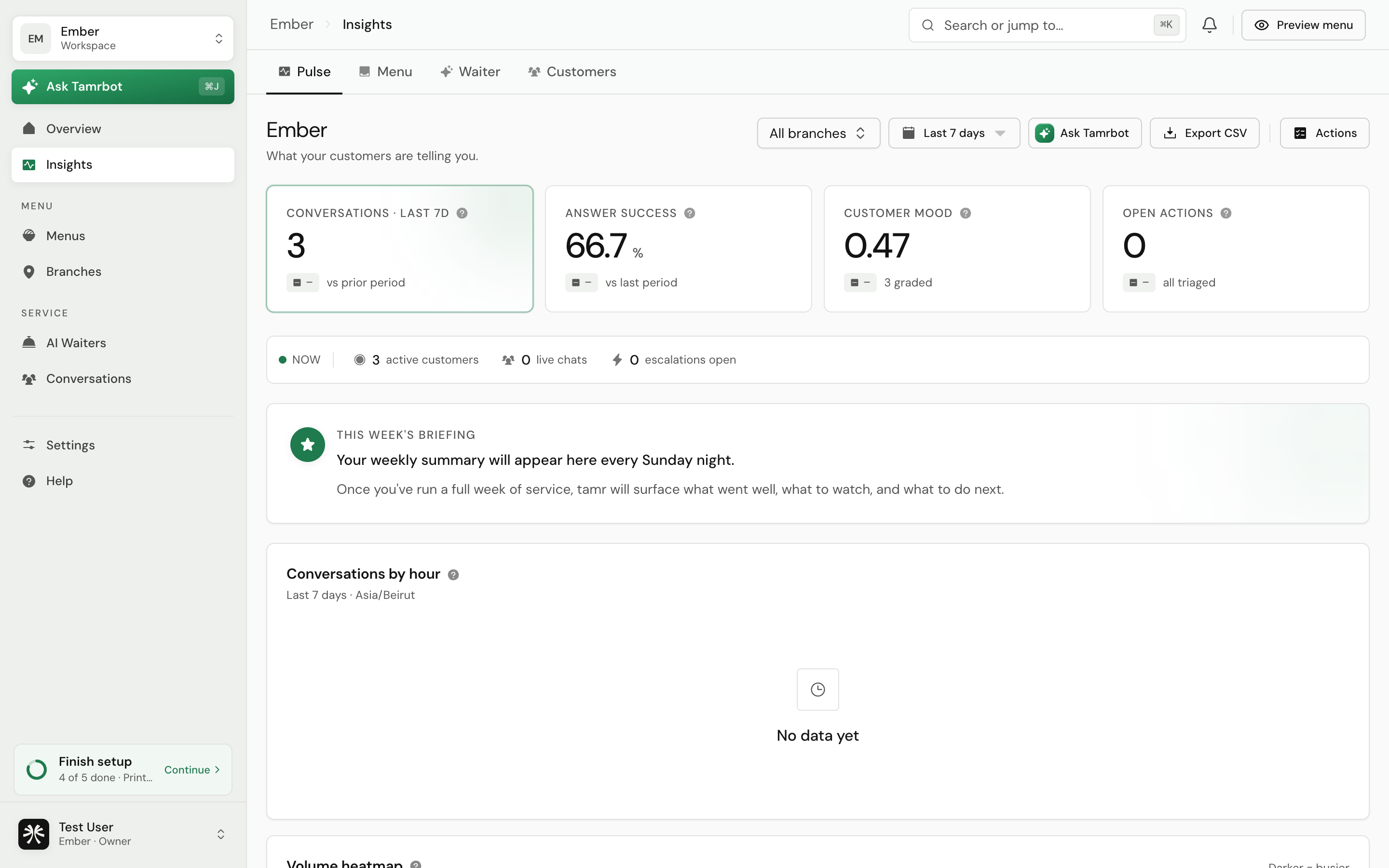
Task: Click the Finish setup progress ring
Action: [37, 769]
